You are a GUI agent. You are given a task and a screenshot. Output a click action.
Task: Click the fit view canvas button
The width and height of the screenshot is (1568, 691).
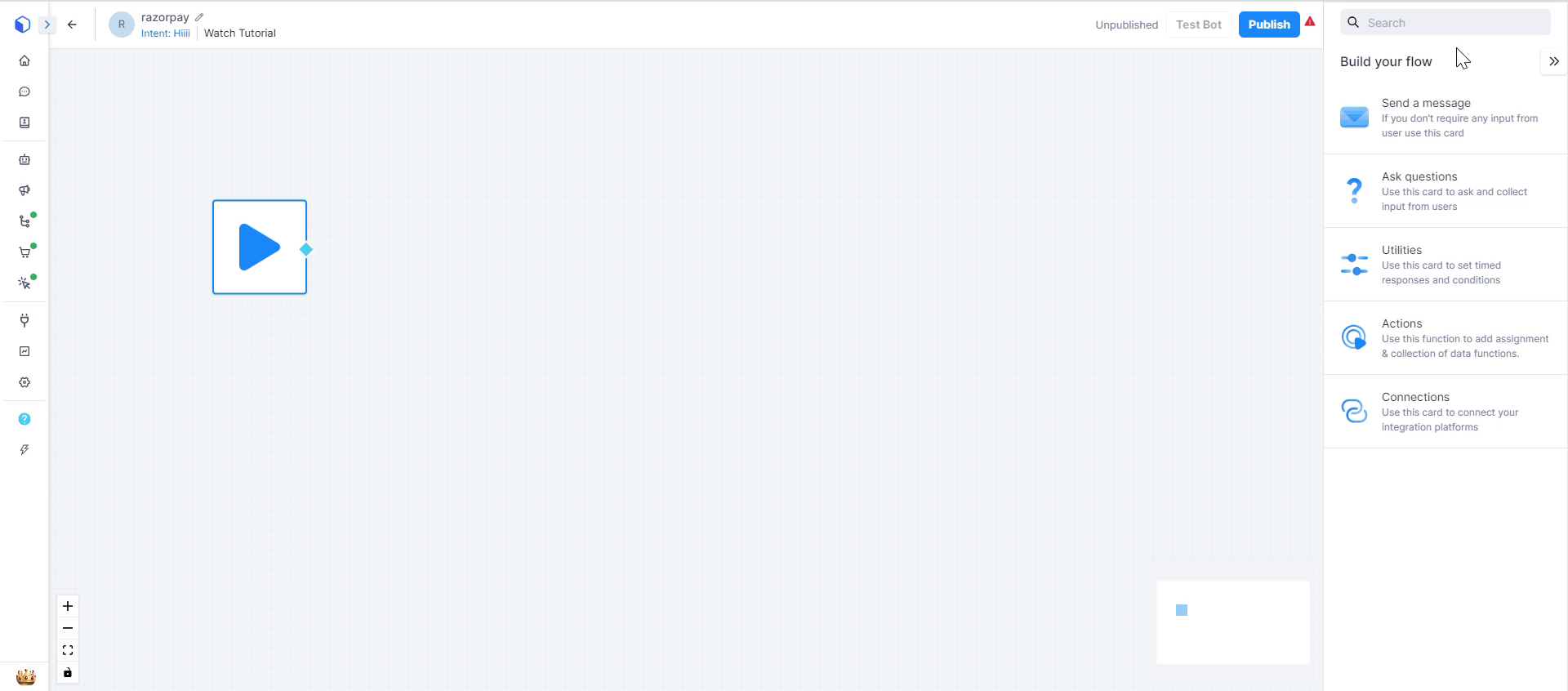click(x=68, y=650)
